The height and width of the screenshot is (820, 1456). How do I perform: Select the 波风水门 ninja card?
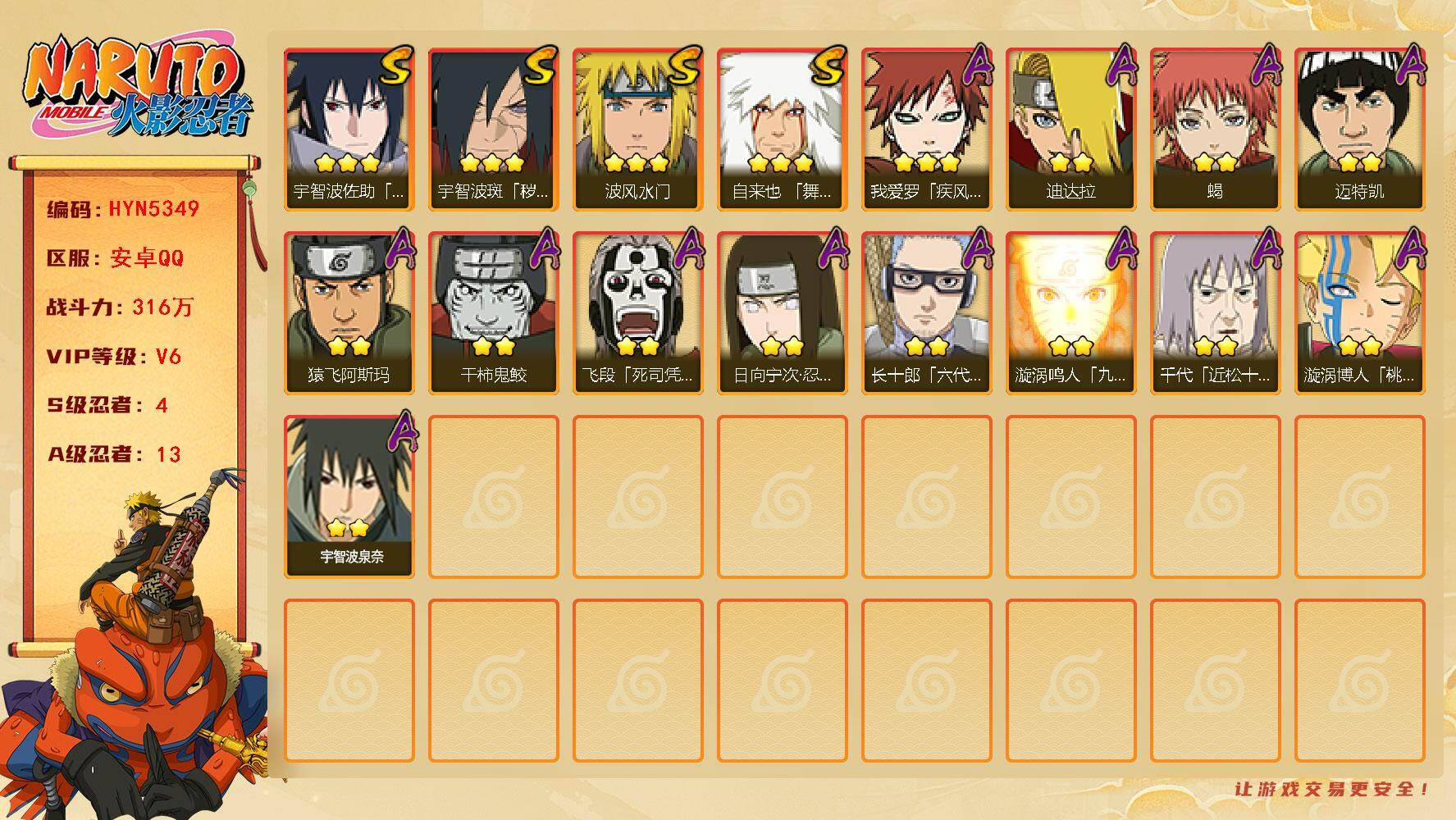tap(637, 130)
